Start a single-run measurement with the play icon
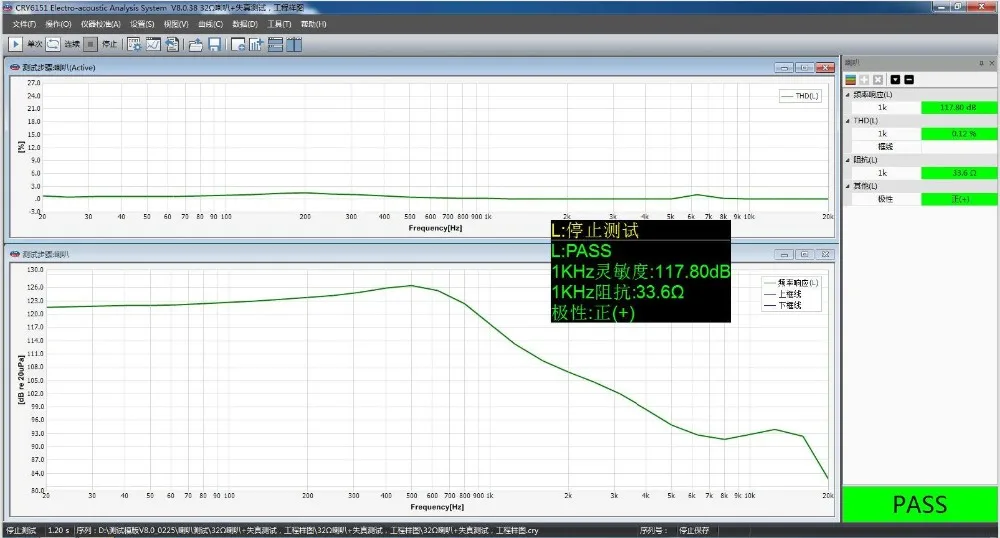This screenshot has width=1000, height=538. pyautogui.click(x=15, y=44)
